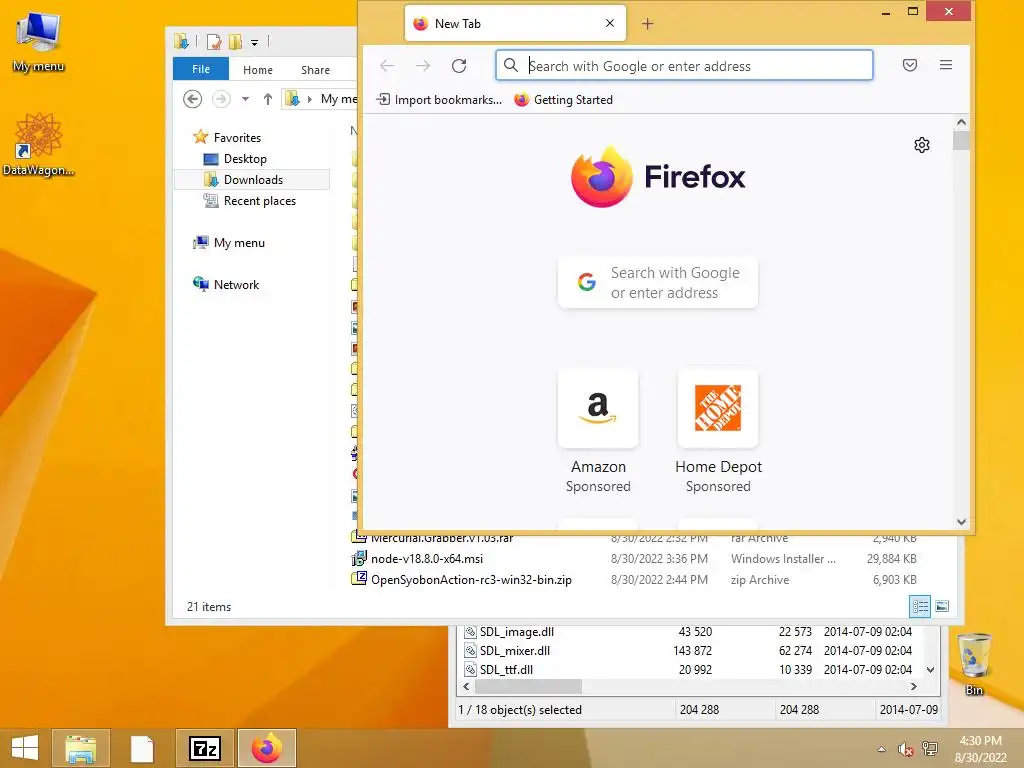
Task: Click Import bookmarks toolbar item
Action: [x=440, y=100]
